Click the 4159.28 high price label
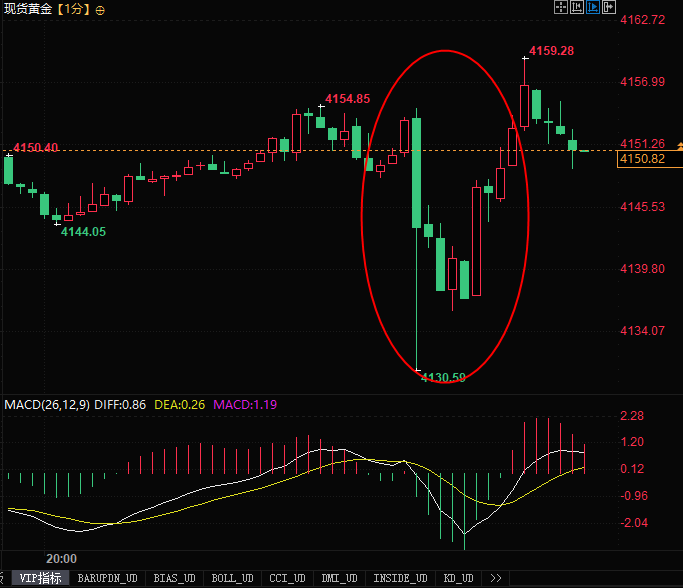The width and height of the screenshot is (683, 588). click(x=551, y=51)
